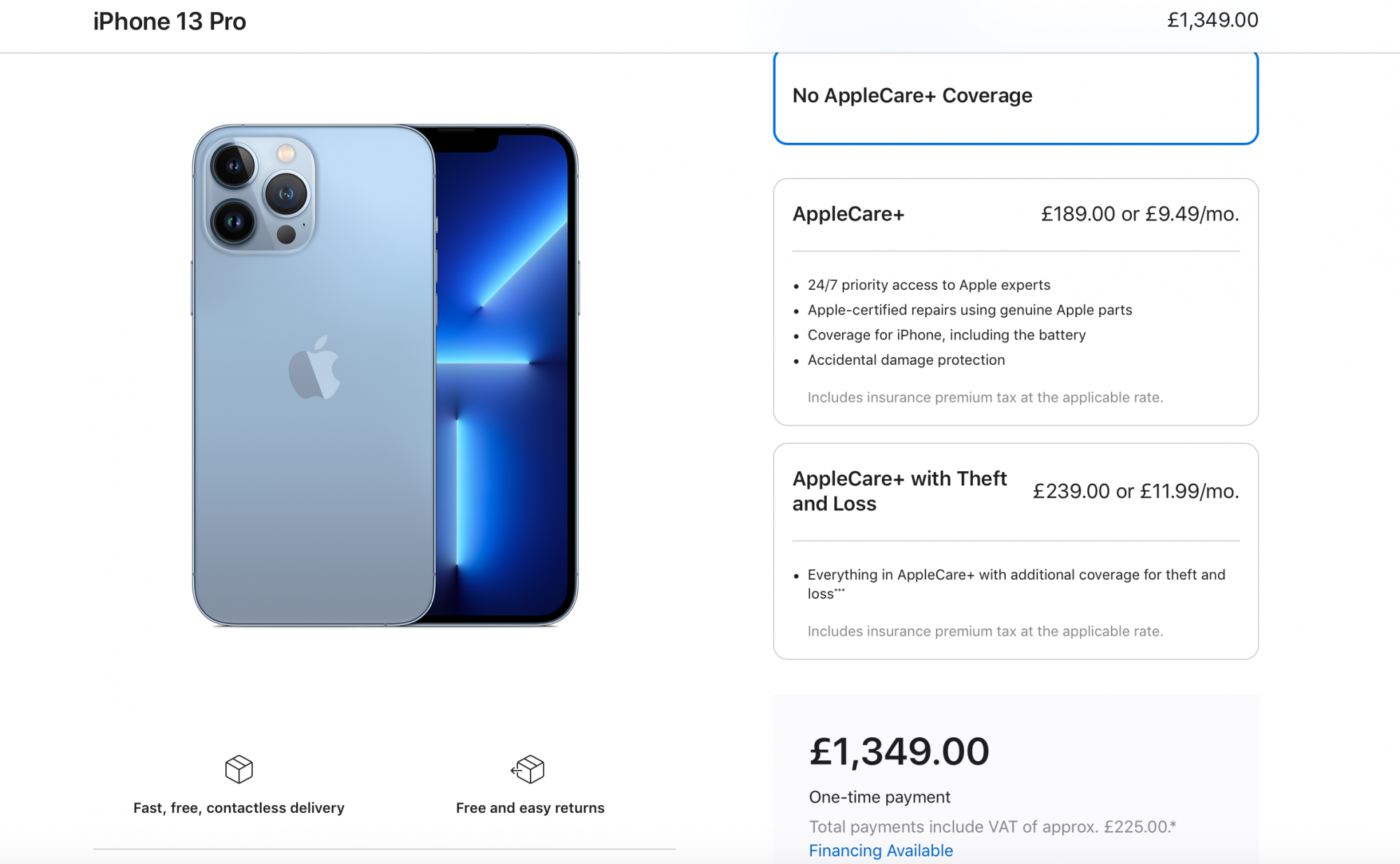Click the £189.00 or £9.49/mo. price
This screenshot has width=1400, height=864.
1140,214
